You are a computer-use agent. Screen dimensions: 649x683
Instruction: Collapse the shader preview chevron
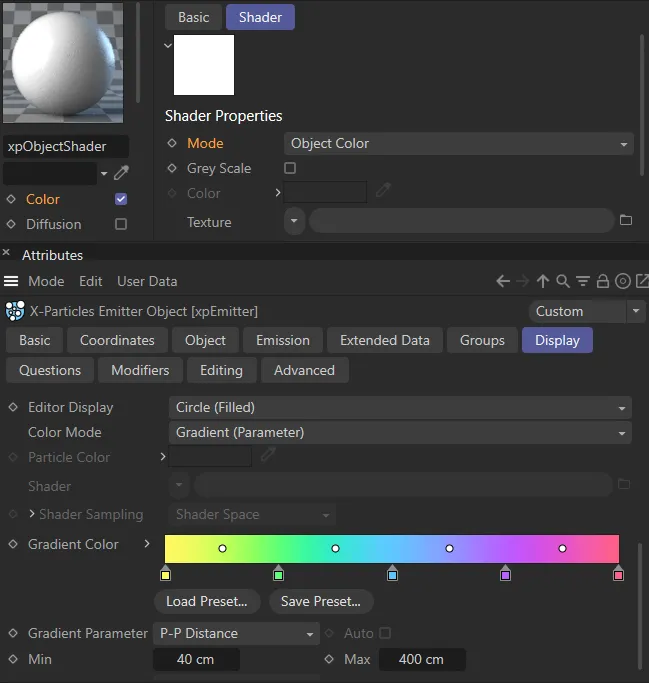[168, 45]
